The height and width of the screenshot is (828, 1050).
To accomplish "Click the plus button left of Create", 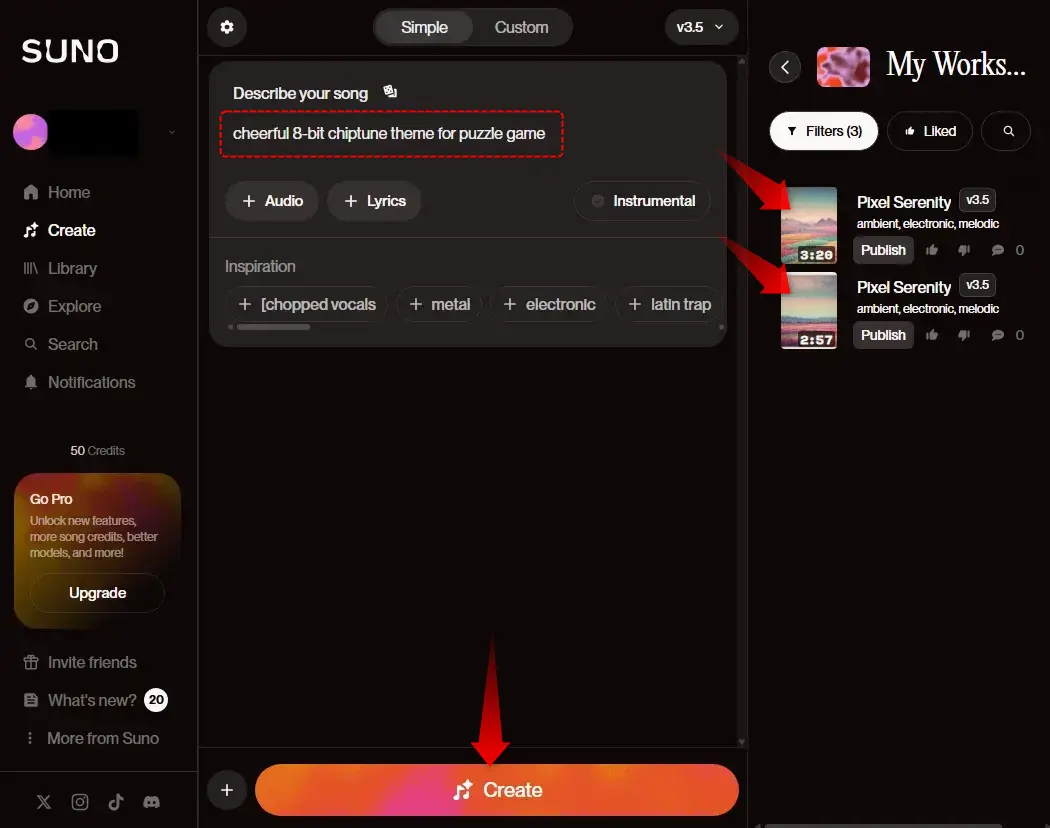I will [x=227, y=790].
